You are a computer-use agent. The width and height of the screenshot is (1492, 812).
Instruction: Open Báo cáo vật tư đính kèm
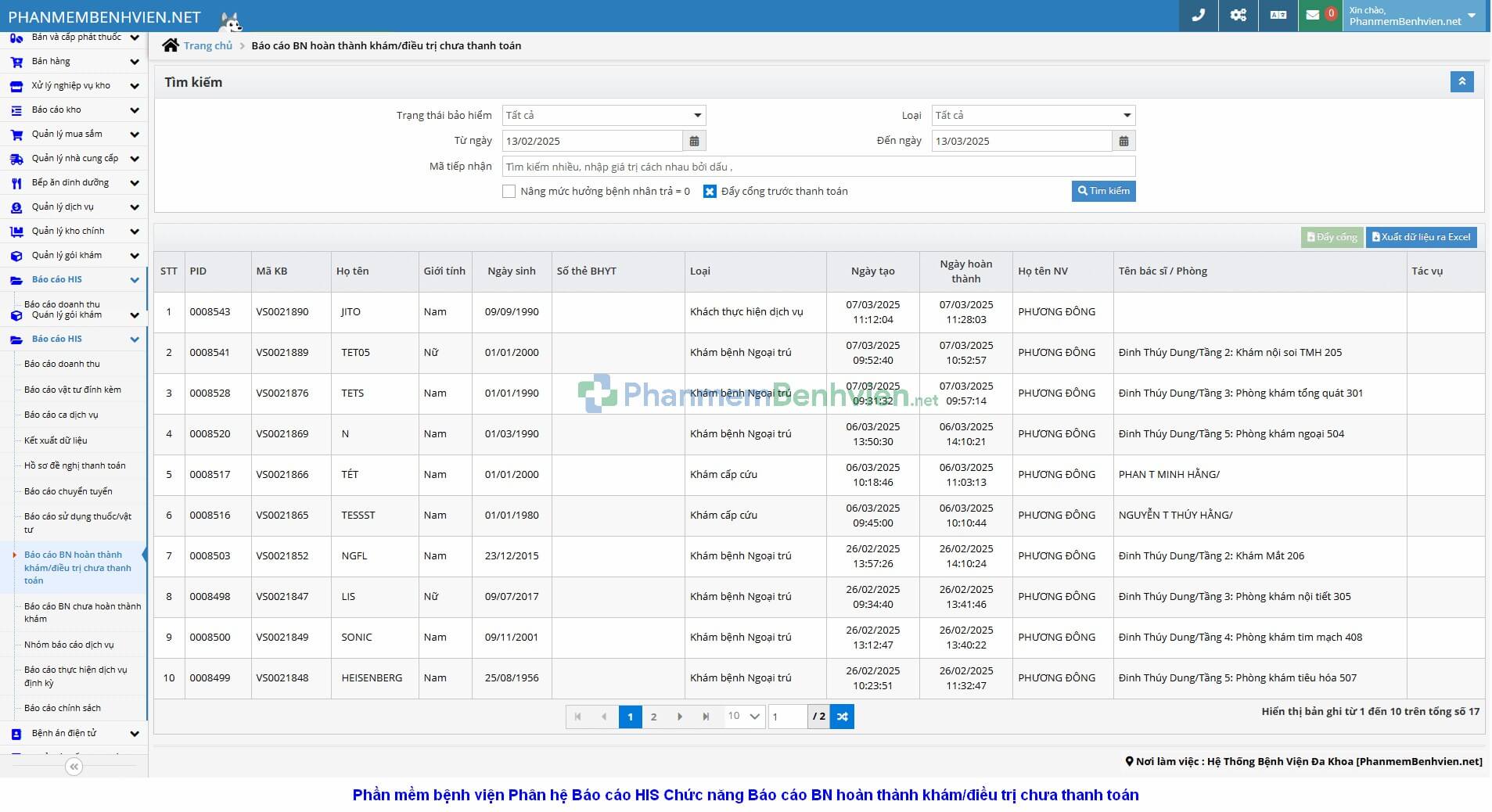tap(73, 390)
